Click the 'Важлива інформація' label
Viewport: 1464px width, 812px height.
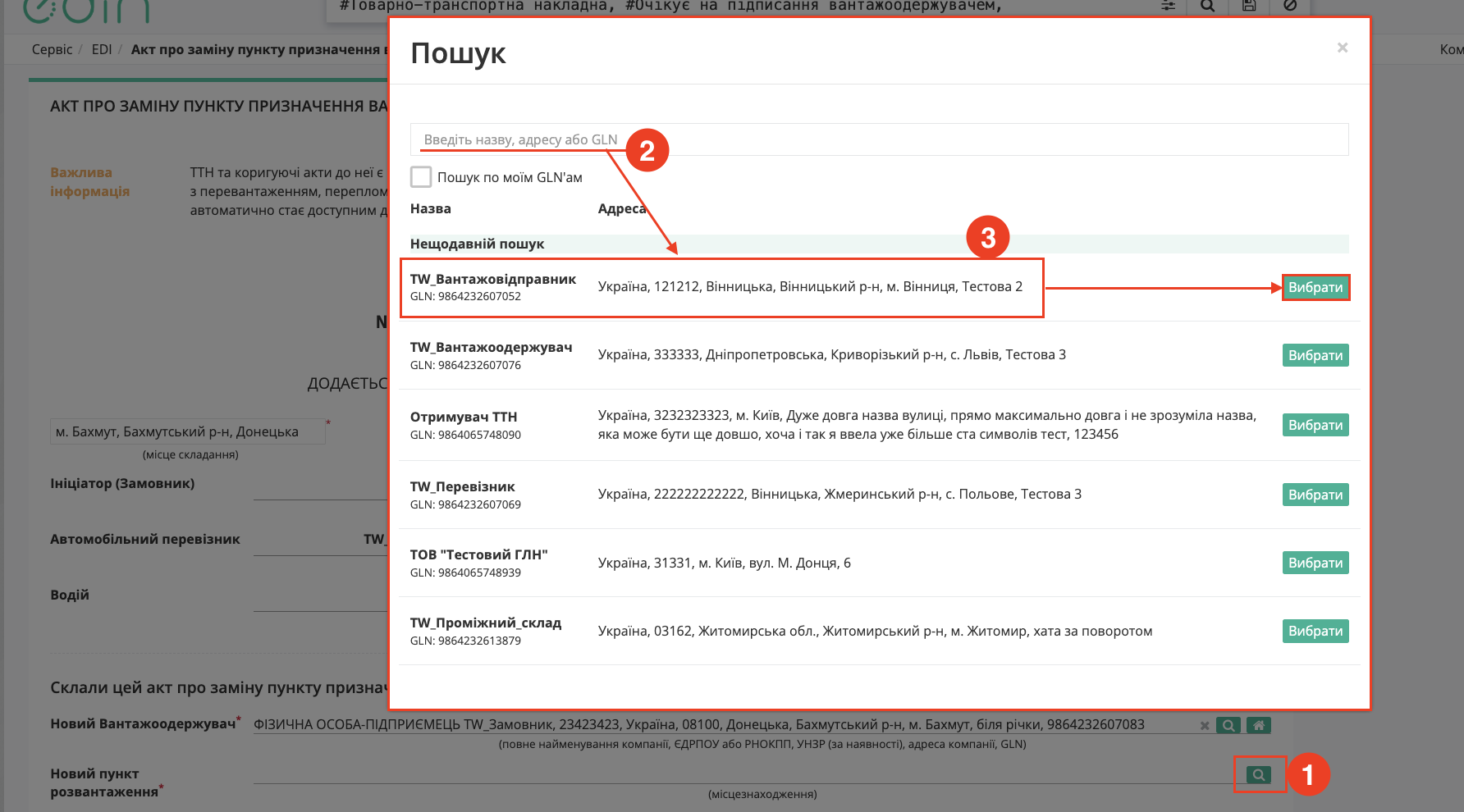coord(90,181)
